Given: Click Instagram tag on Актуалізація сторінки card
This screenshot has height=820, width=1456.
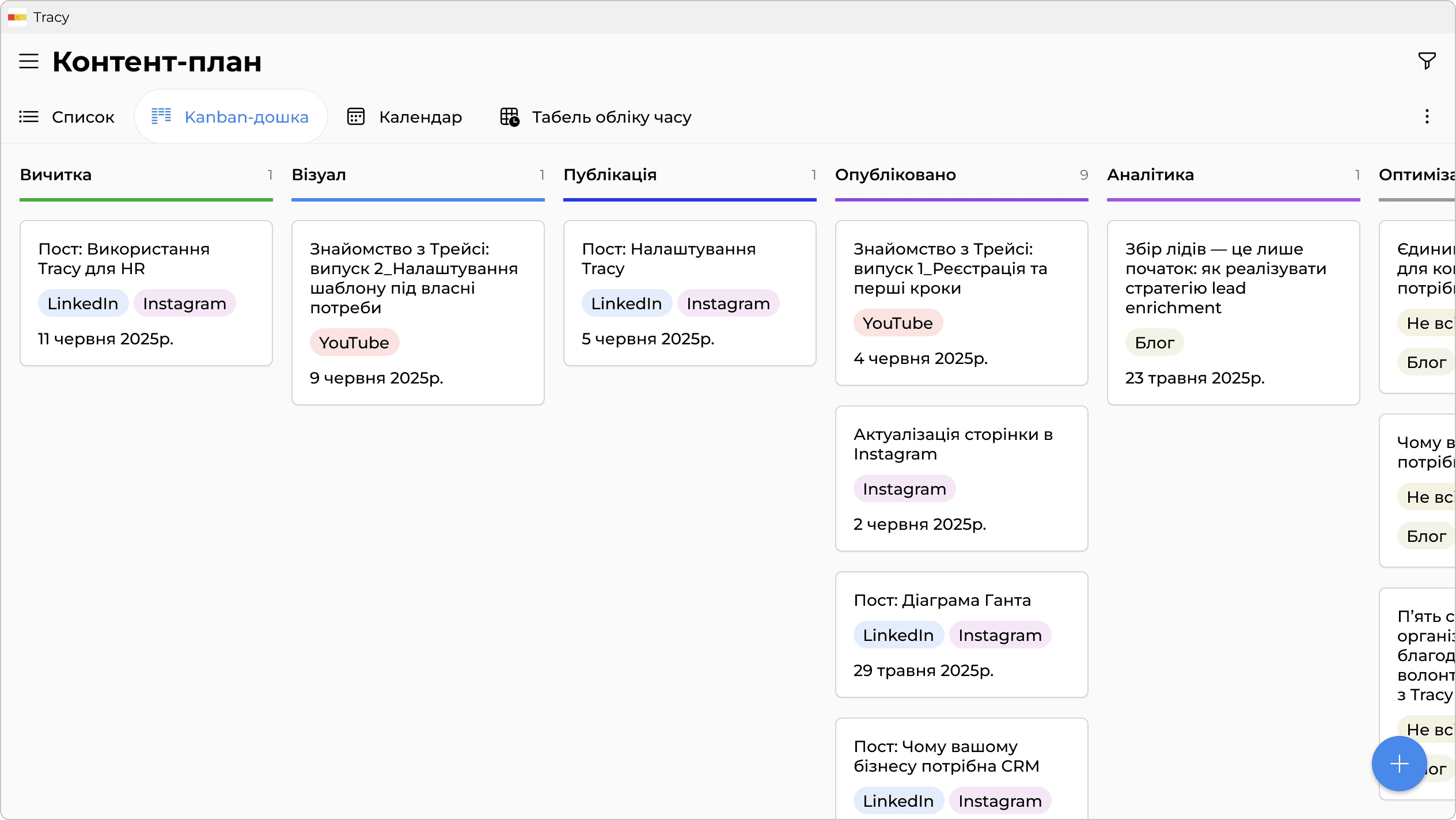Looking at the screenshot, I should [905, 489].
